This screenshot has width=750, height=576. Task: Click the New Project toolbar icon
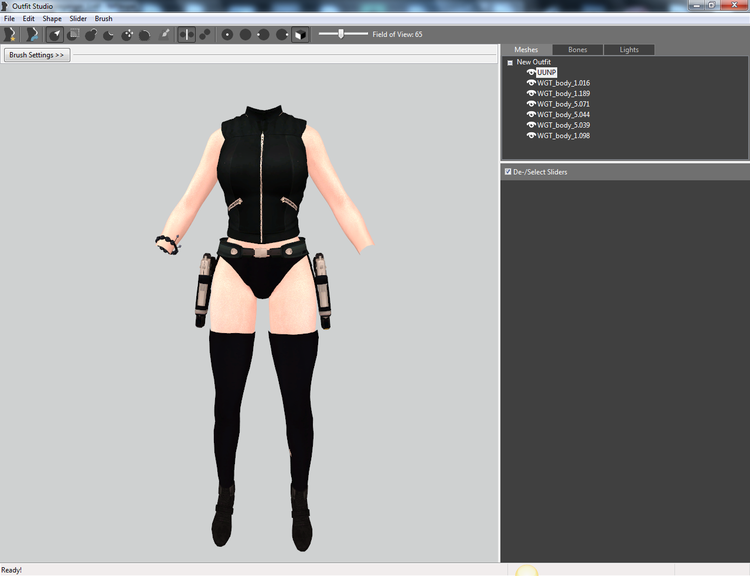coord(10,34)
